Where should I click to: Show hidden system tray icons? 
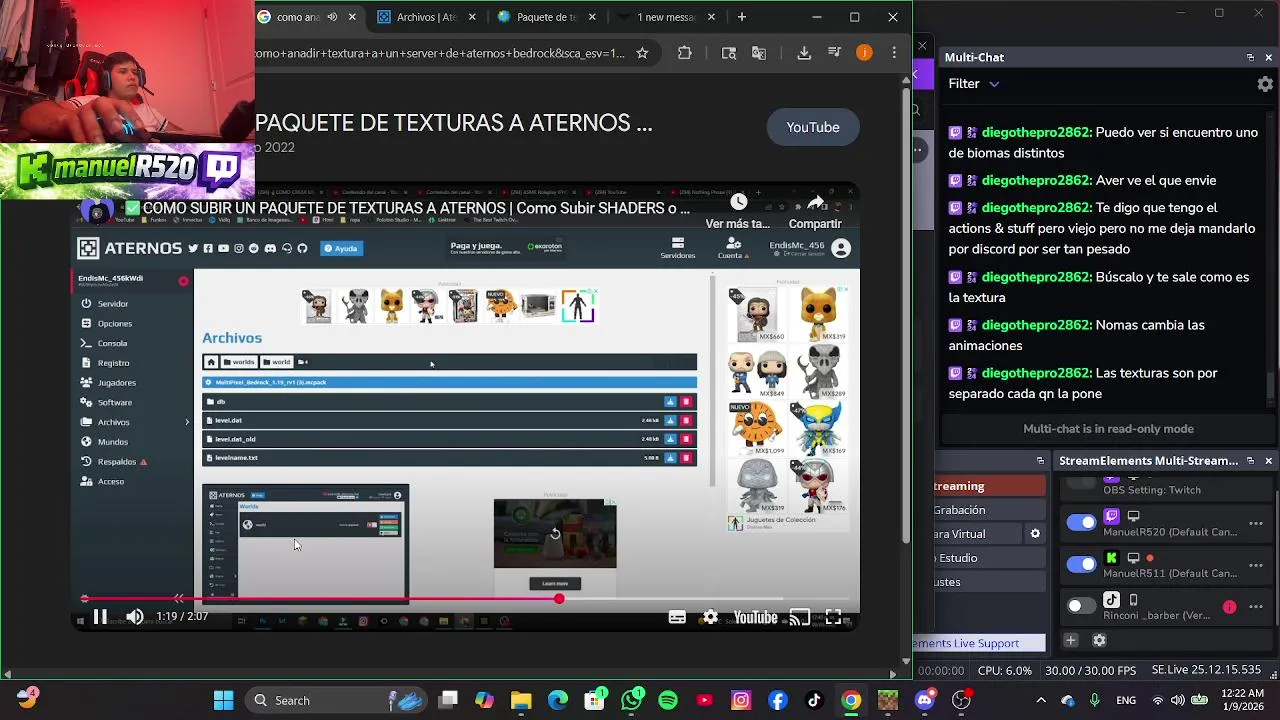1040,700
